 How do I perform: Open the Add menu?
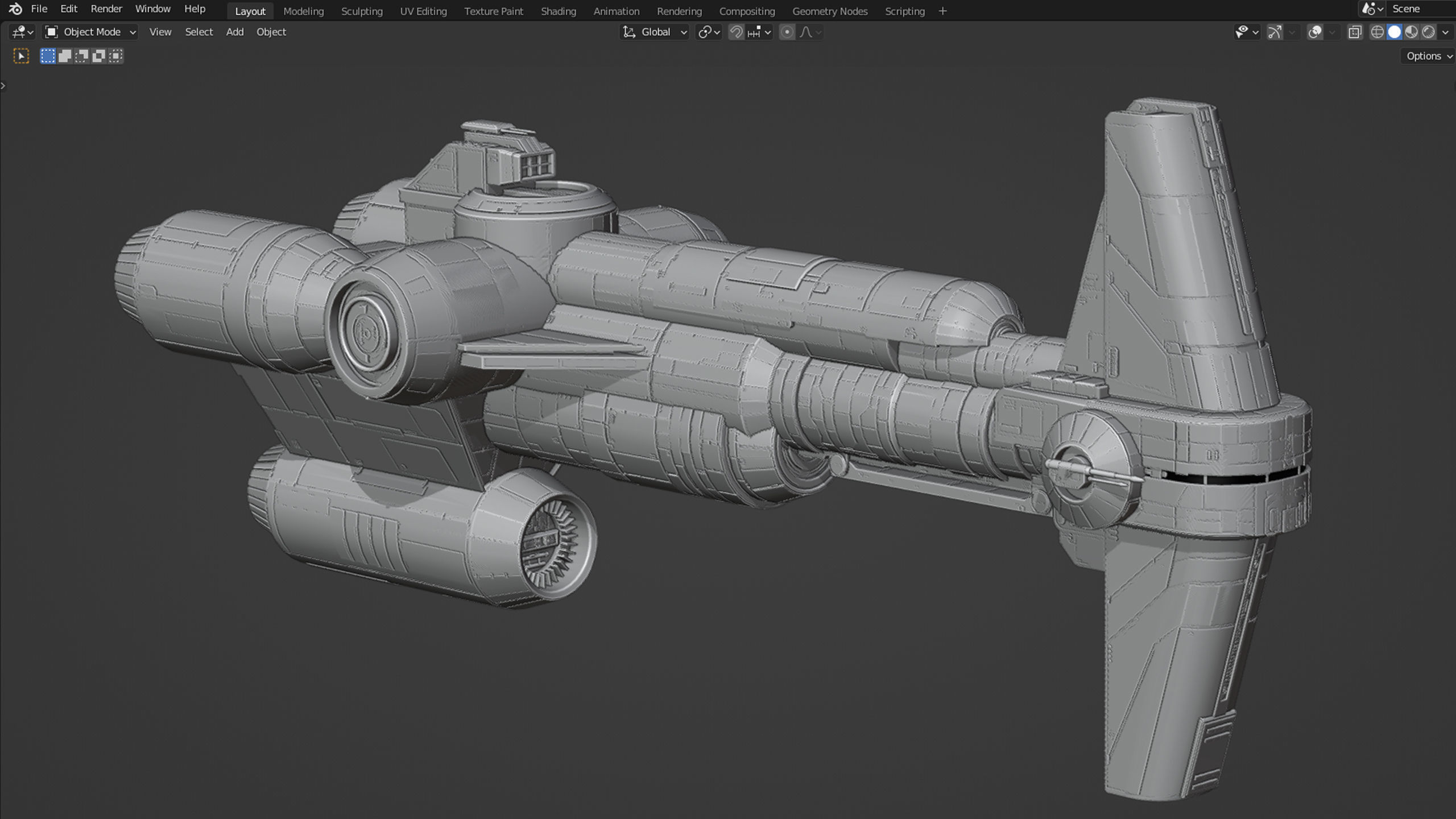[235, 32]
